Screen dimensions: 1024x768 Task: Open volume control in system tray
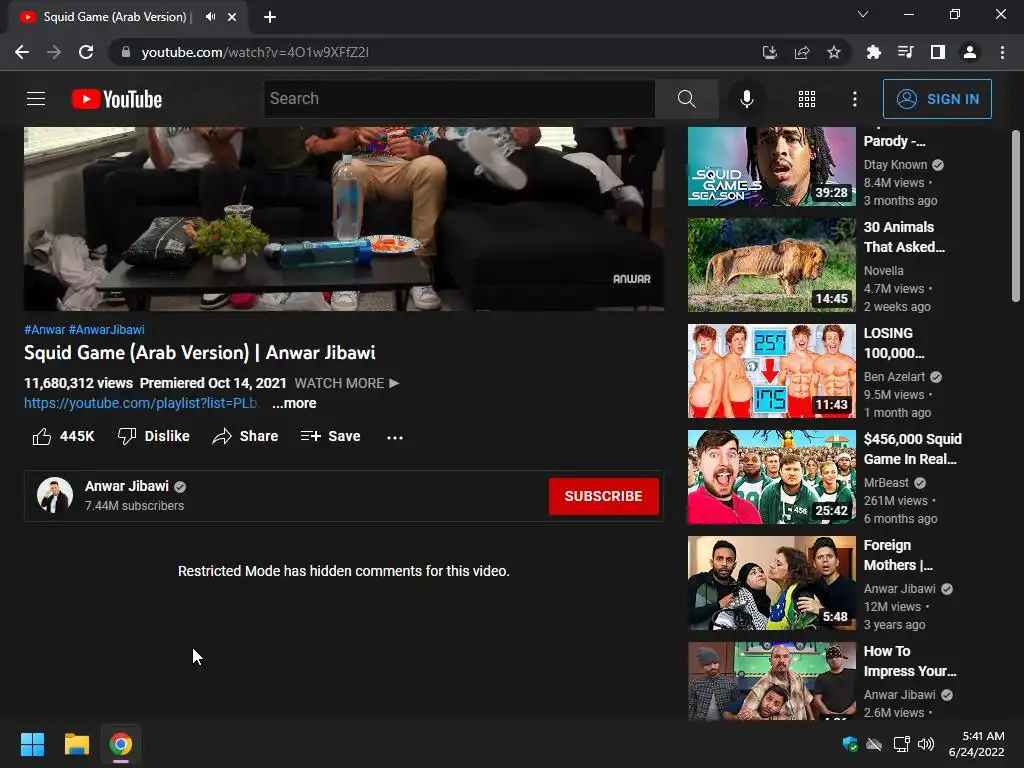(x=926, y=744)
